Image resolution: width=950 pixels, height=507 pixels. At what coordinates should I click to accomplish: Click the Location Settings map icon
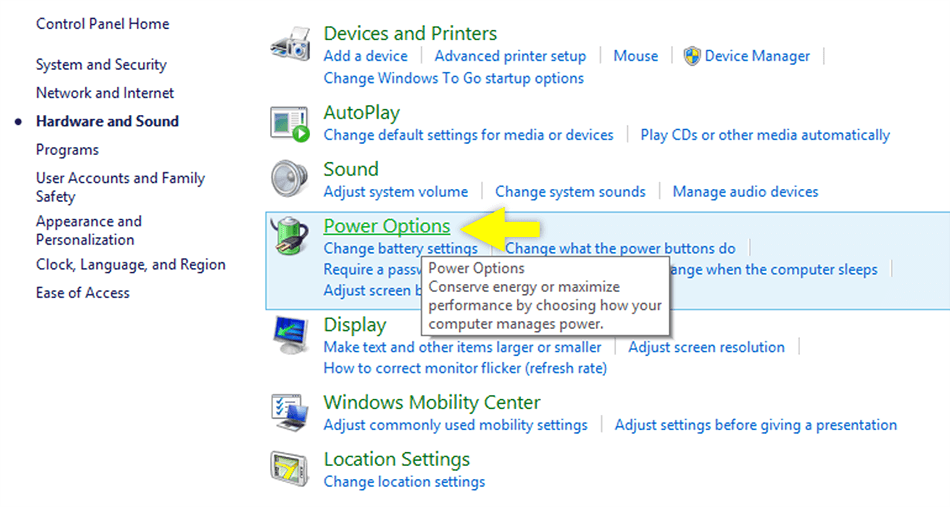pyautogui.click(x=290, y=469)
